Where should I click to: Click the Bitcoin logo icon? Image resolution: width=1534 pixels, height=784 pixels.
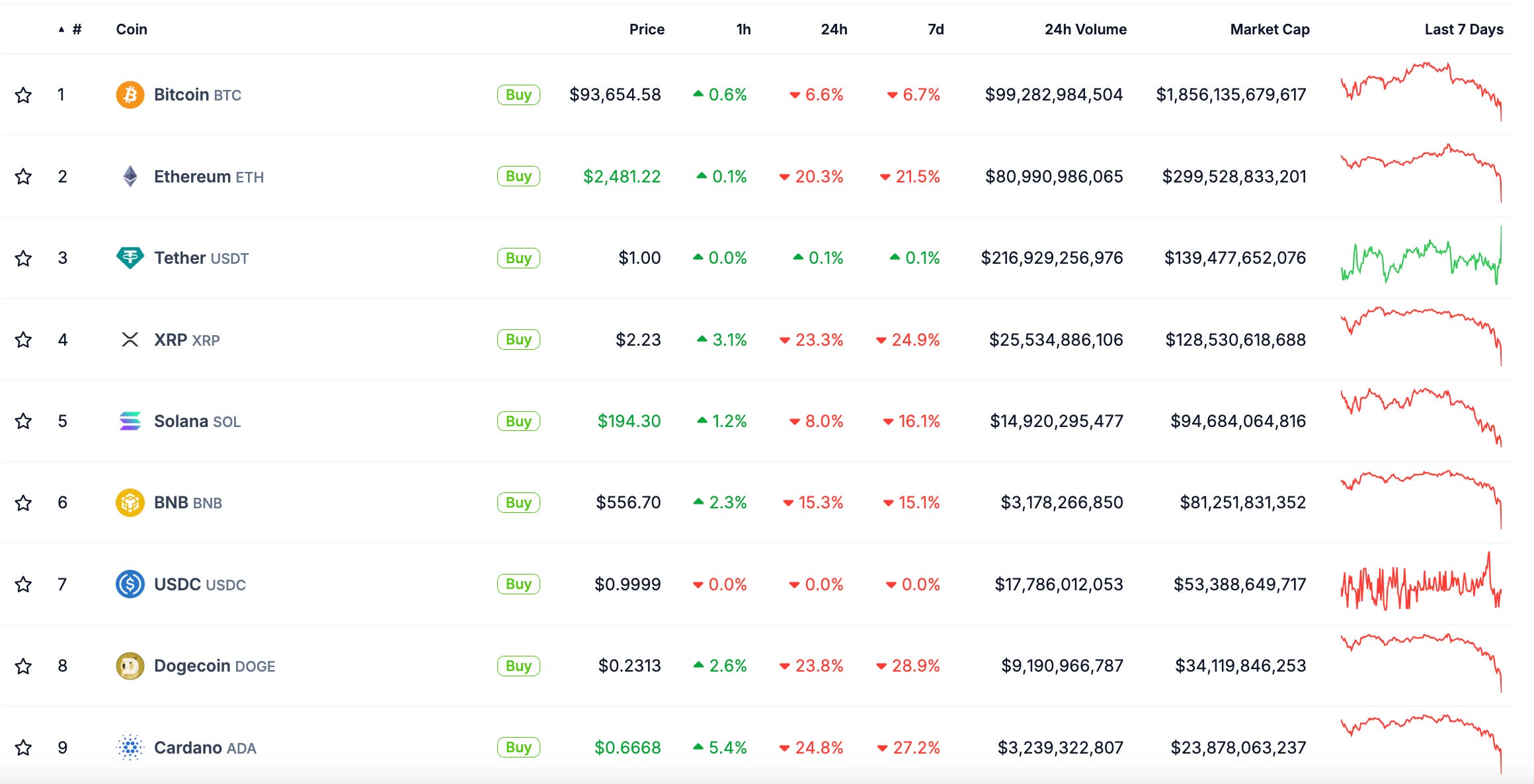tap(130, 95)
